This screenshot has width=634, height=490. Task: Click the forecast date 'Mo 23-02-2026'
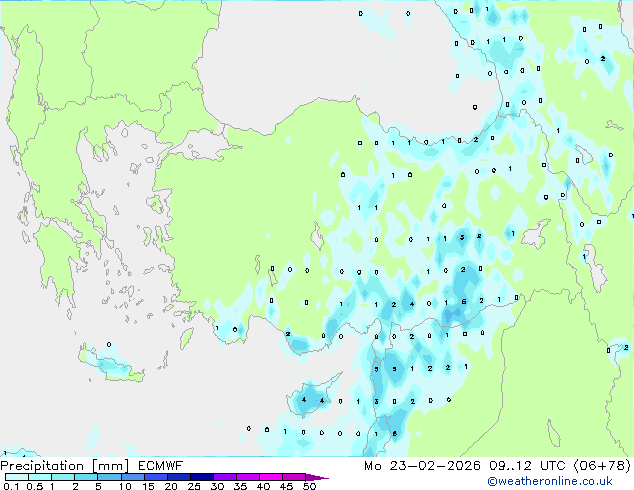coord(422,466)
